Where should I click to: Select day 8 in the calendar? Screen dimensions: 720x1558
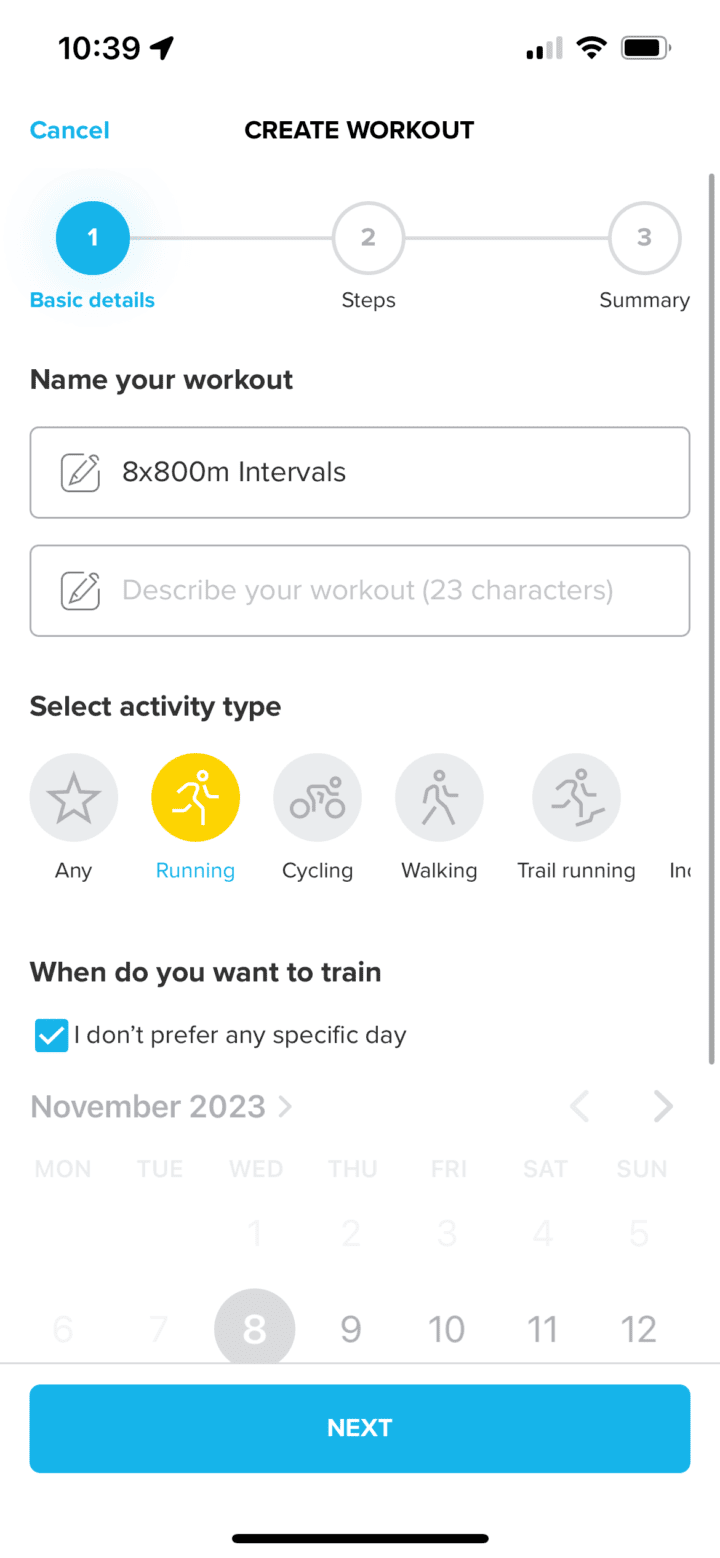tap(254, 1329)
